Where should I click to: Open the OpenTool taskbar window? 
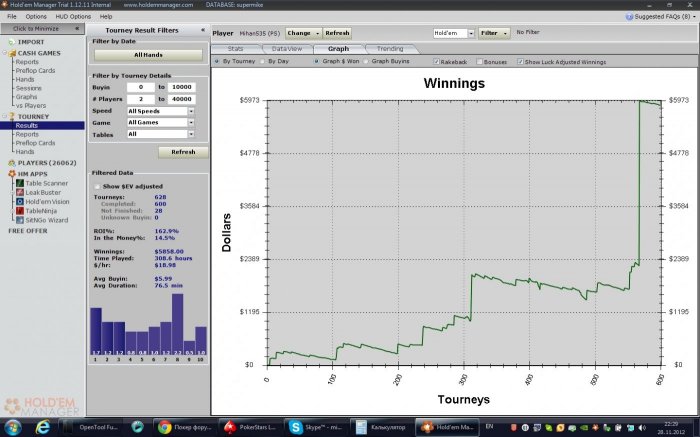(x=92, y=427)
